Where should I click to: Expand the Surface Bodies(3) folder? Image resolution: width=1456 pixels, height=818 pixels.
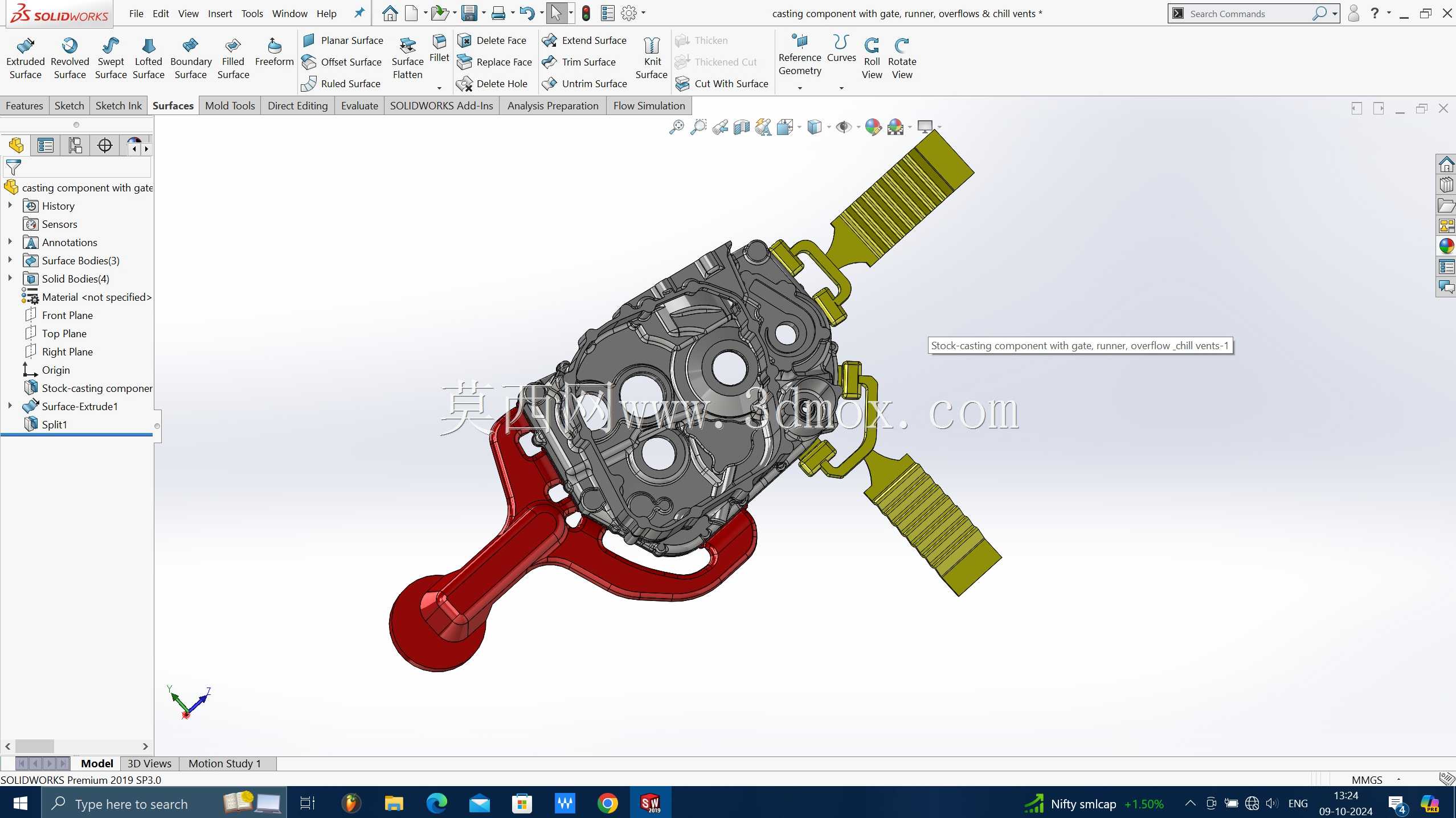click(10, 260)
